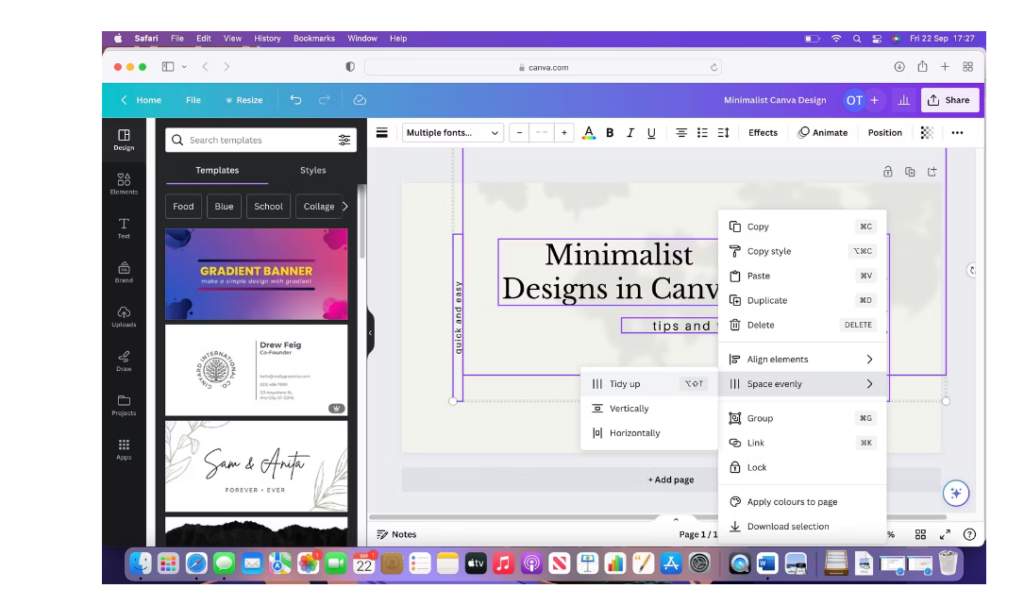
Task: Space elements Horizontally
Action: pos(649,433)
